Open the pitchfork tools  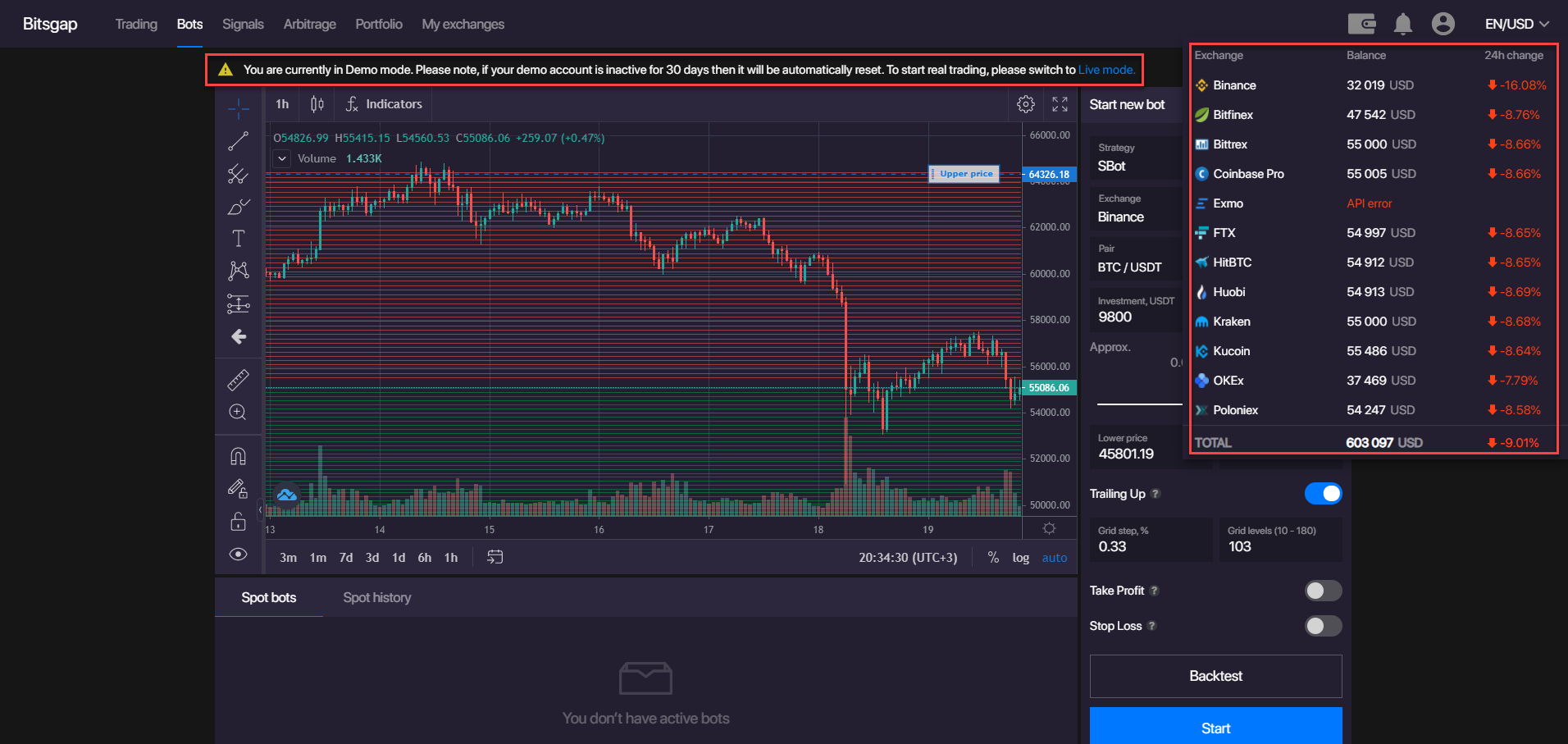click(x=239, y=174)
